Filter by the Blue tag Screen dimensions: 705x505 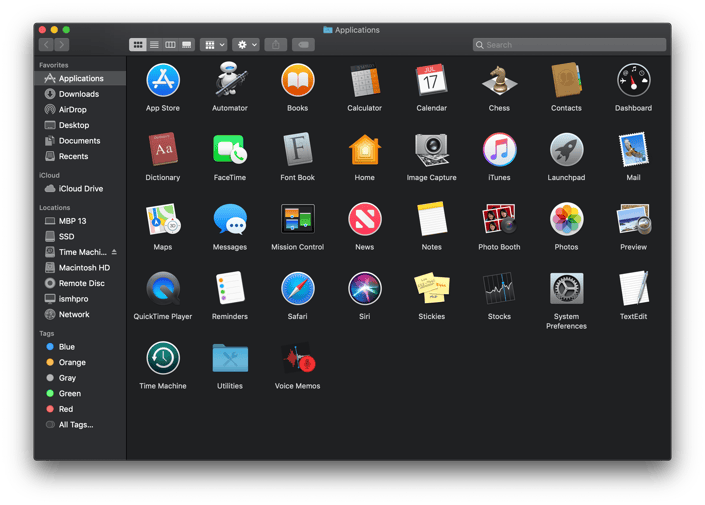pyautogui.click(x=80, y=347)
